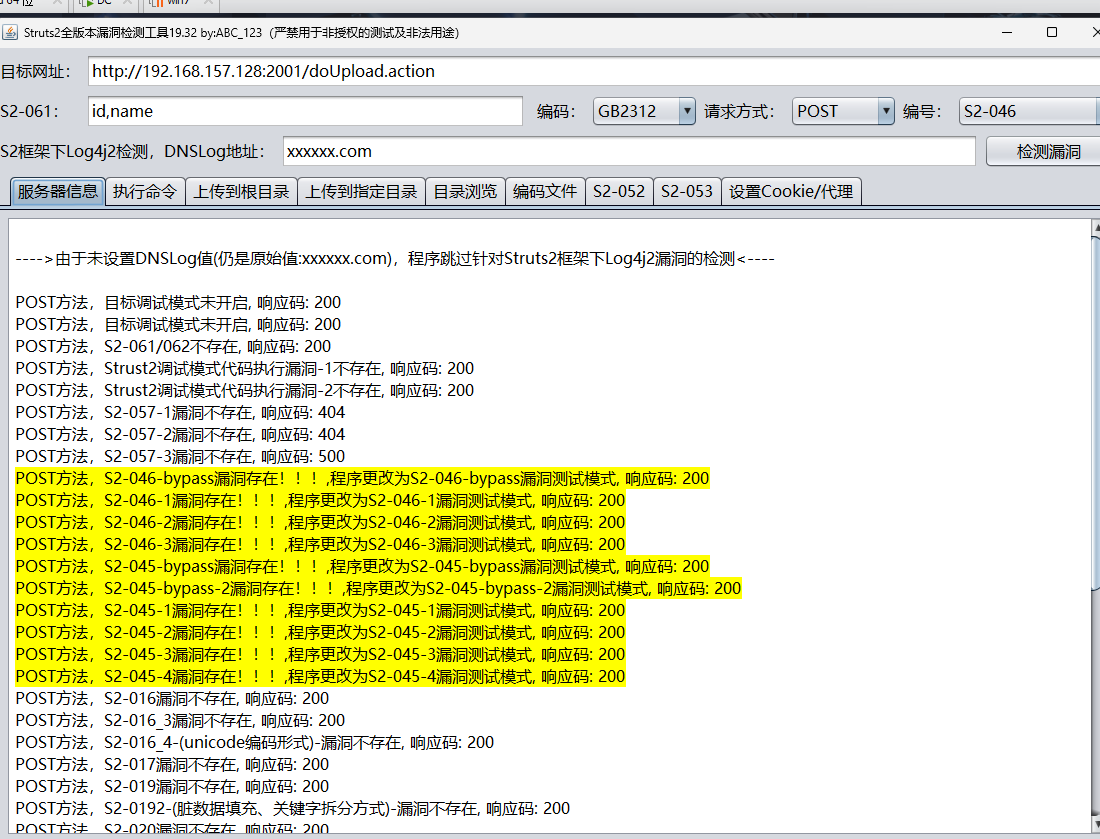Click the 目标网址 label
The height and width of the screenshot is (839, 1100).
pos(35,72)
